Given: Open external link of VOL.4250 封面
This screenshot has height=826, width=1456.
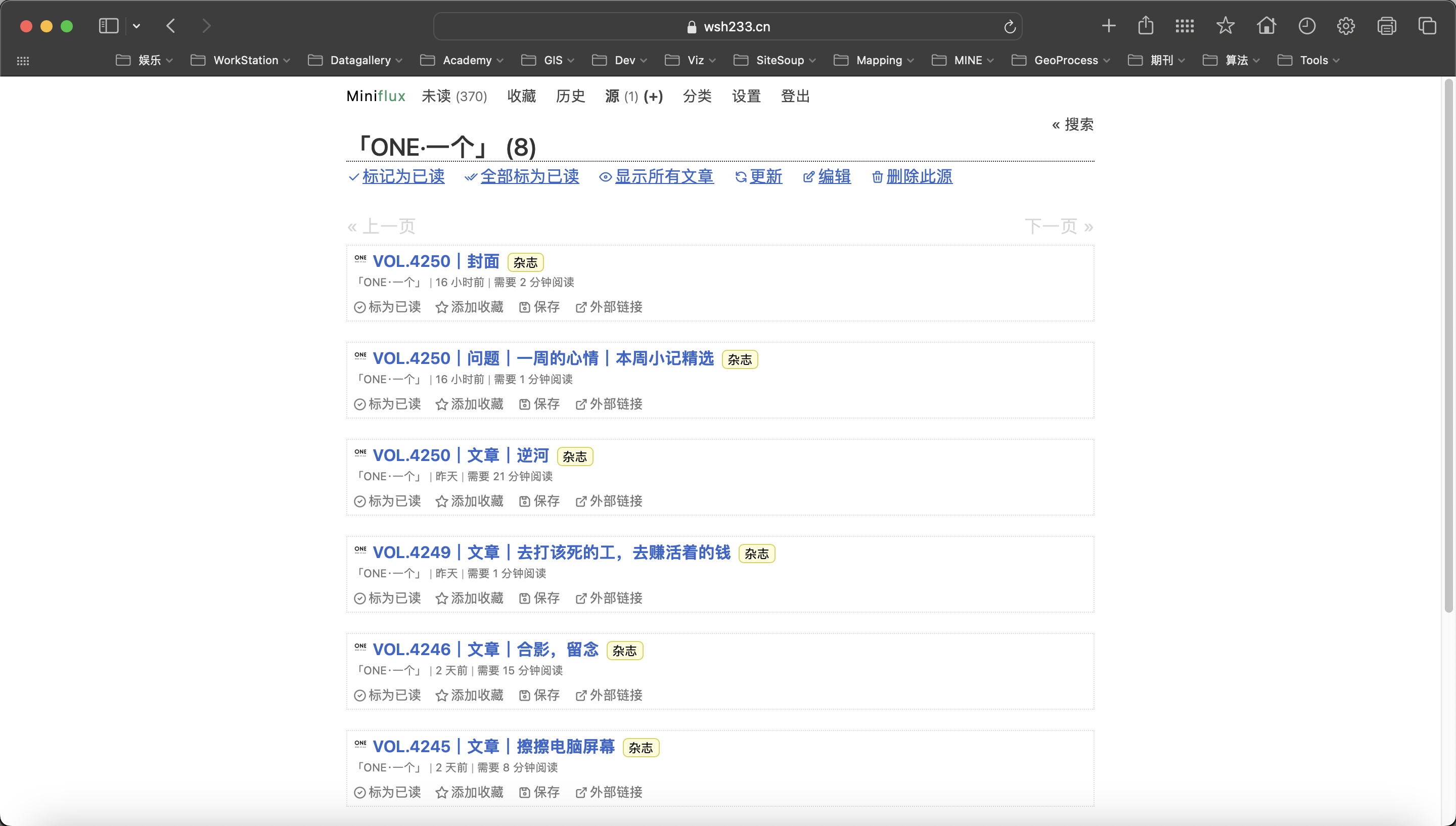Looking at the screenshot, I should click(609, 307).
